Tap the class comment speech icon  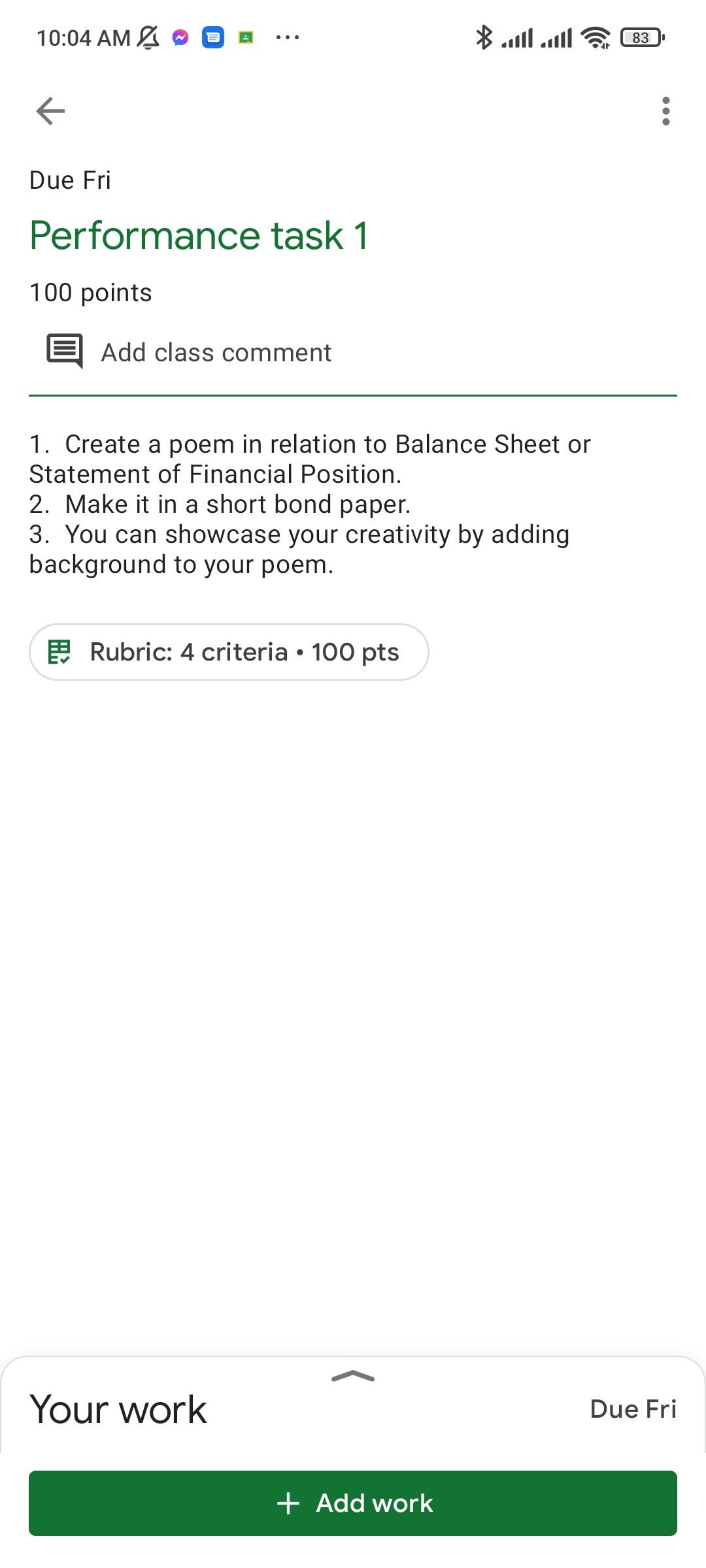pos(64,351)
